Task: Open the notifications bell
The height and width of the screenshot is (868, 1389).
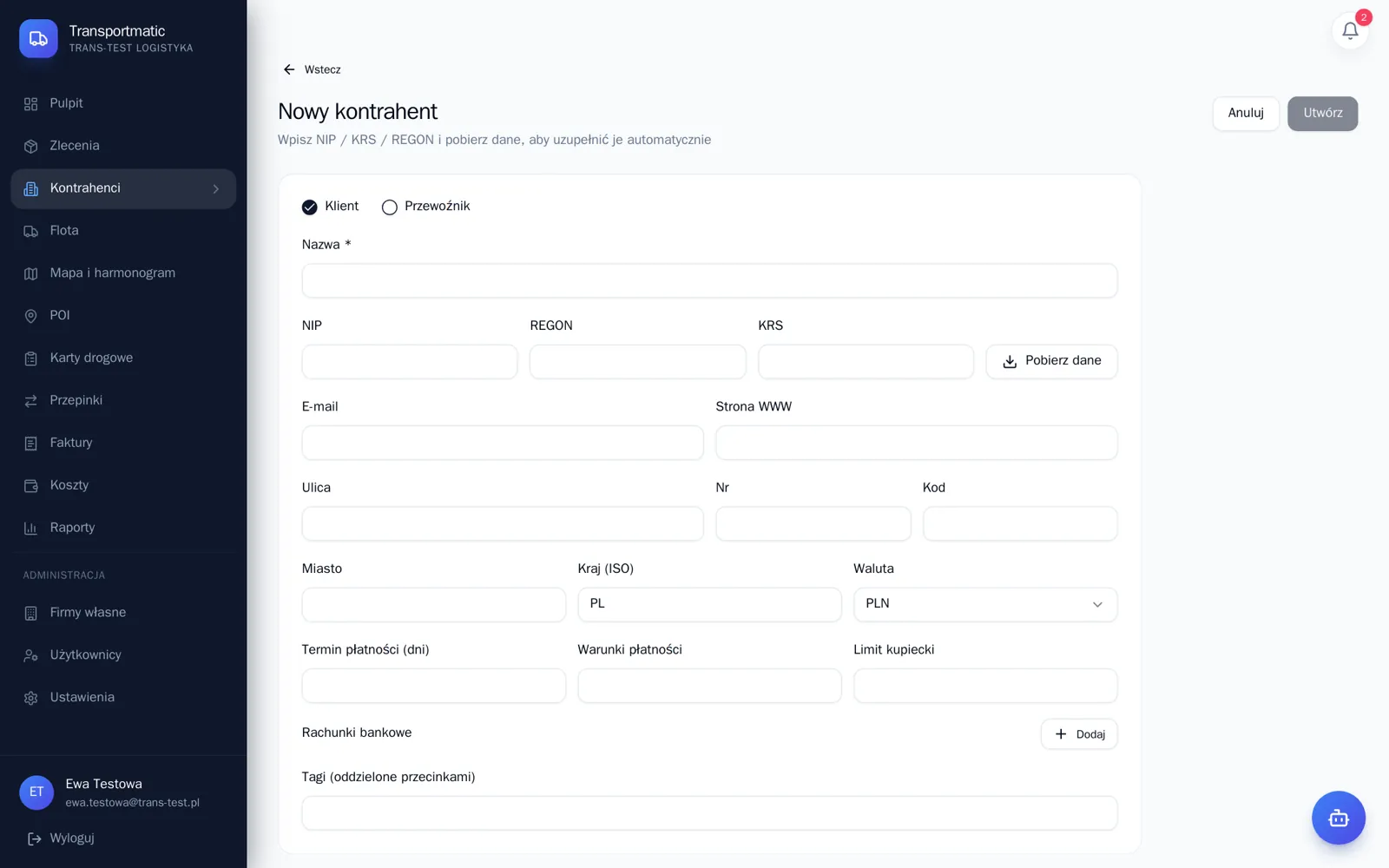Action: [1350, 31]
